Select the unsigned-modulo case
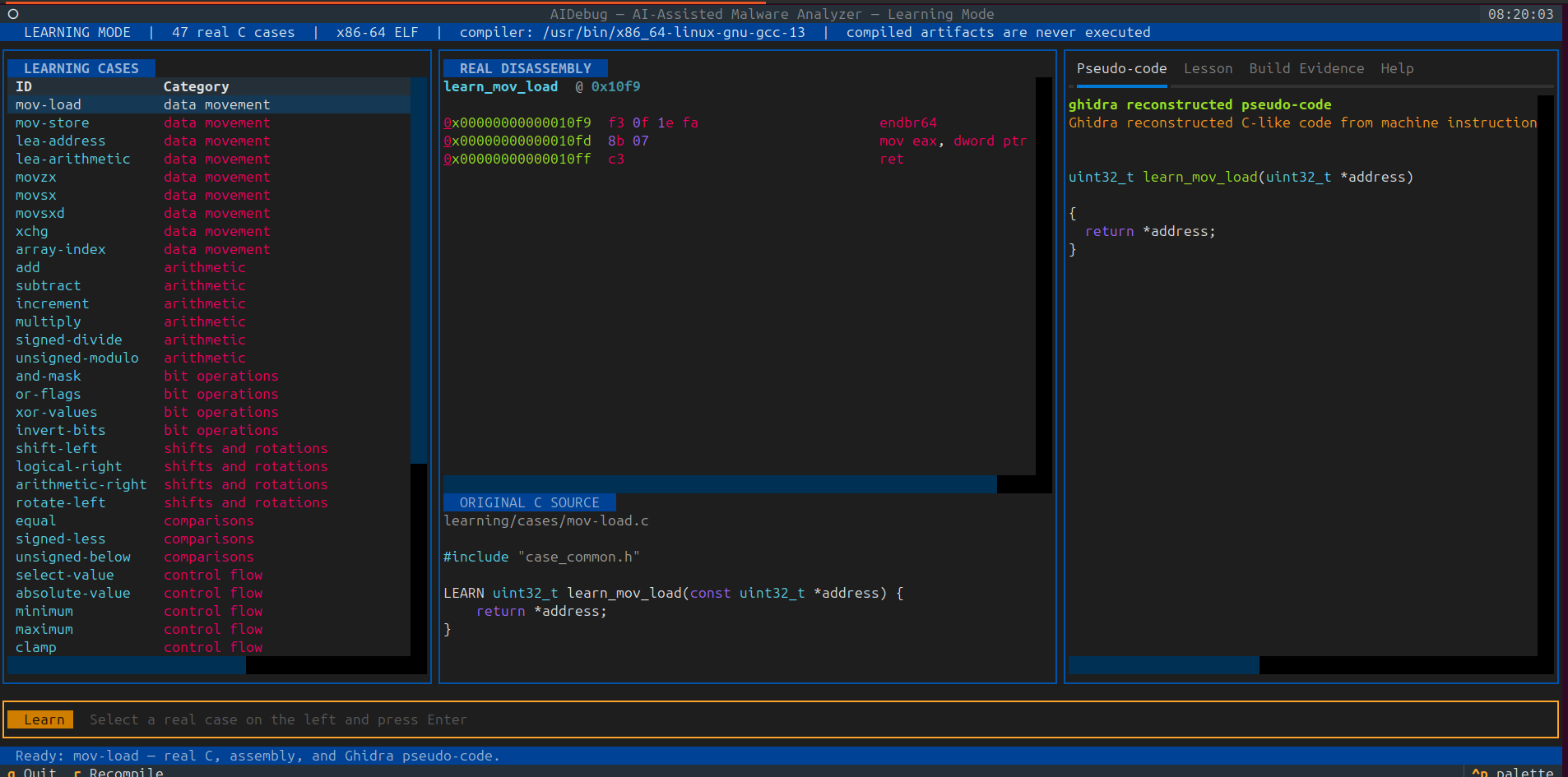 (209, 358)
